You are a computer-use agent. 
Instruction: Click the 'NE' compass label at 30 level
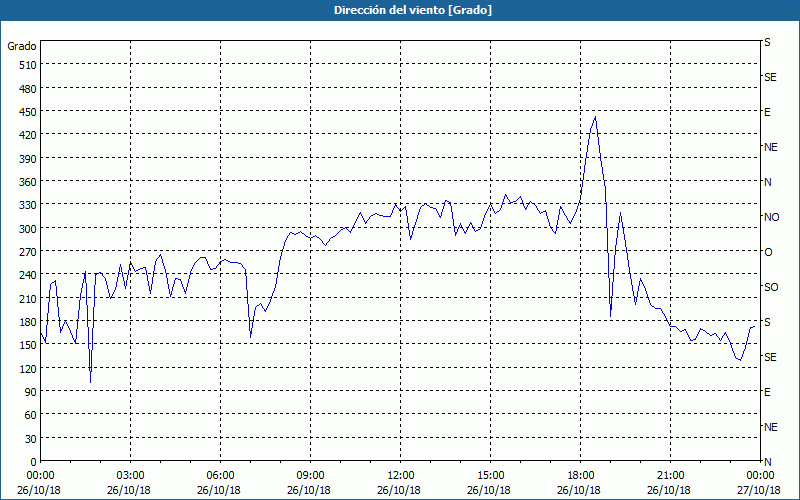[x=771, y=427]
